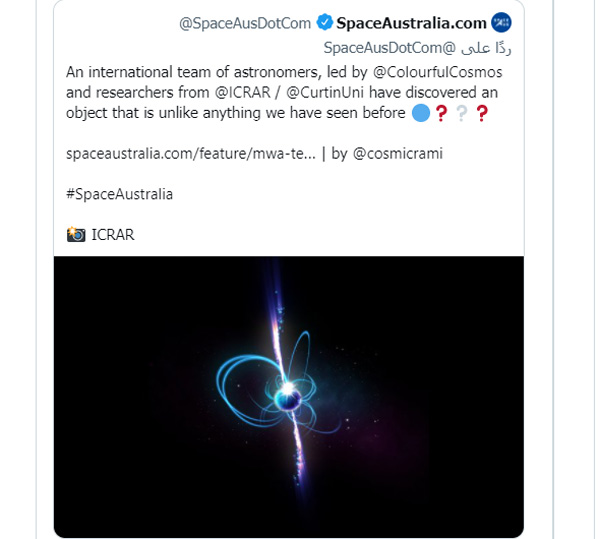Click the ICRAR photo credit text

click(113, 235)
